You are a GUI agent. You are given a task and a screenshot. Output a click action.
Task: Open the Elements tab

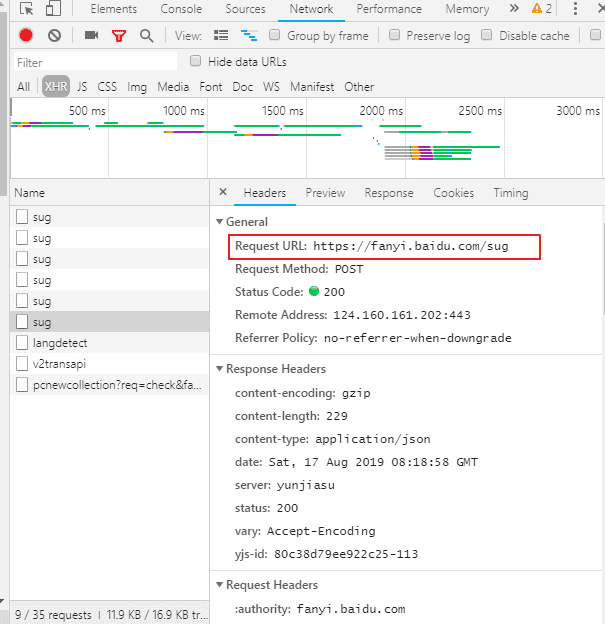113,9
